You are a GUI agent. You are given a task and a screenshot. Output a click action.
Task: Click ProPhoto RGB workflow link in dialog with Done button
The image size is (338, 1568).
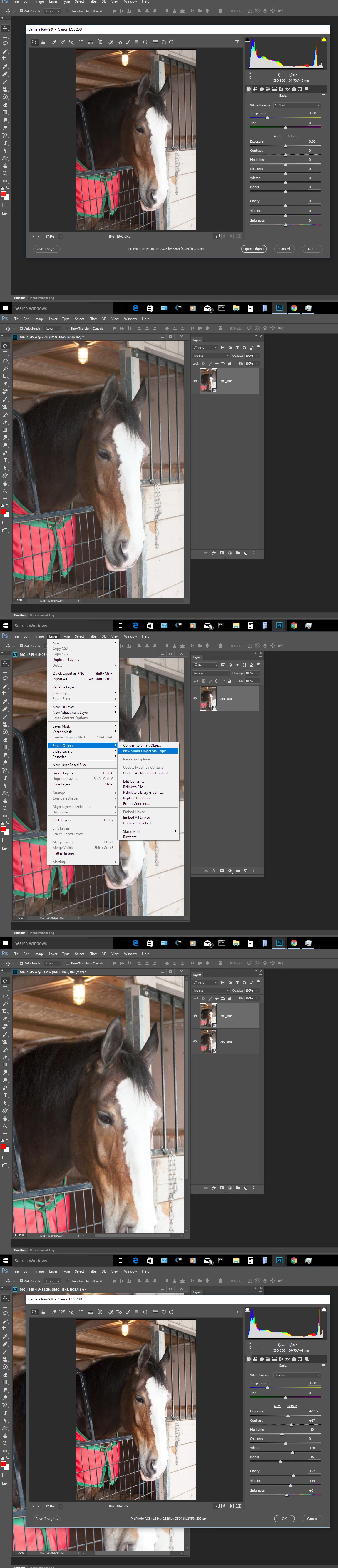pos(166,249)
